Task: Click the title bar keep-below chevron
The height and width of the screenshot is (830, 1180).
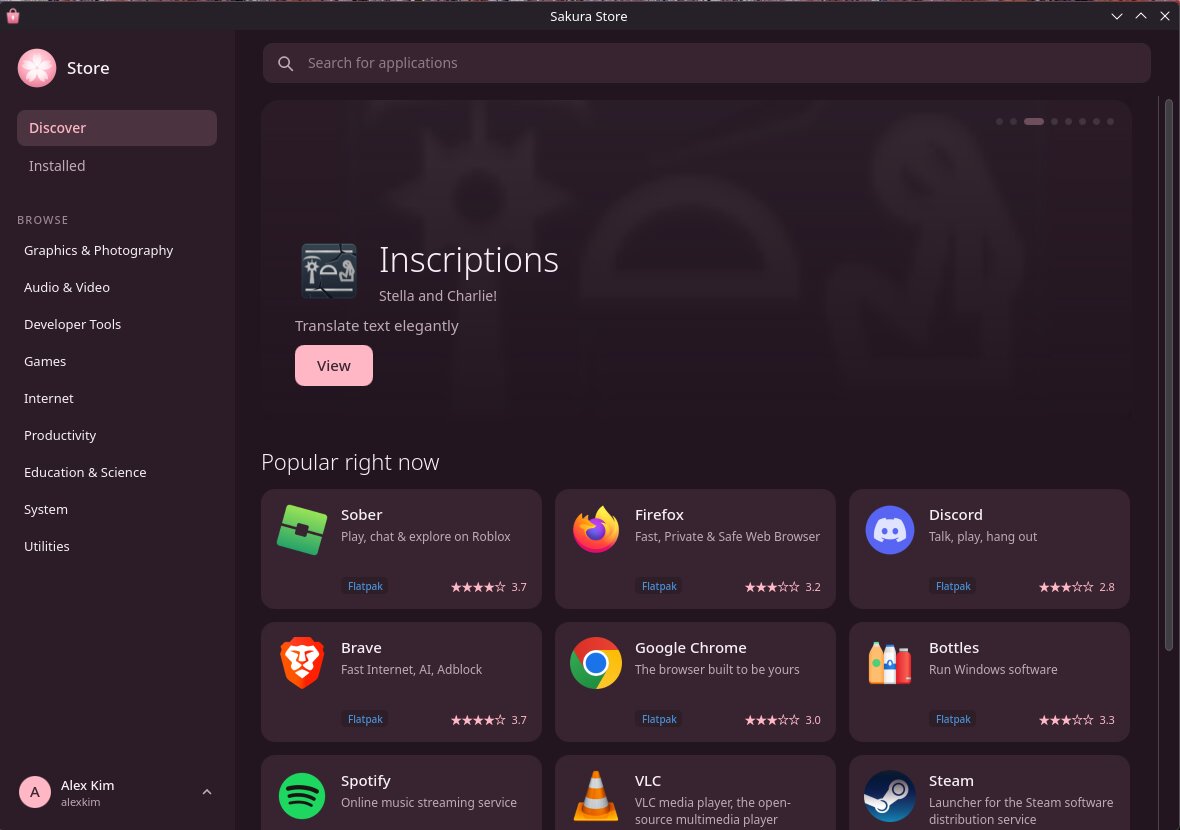Action: tap(1117, 16)
